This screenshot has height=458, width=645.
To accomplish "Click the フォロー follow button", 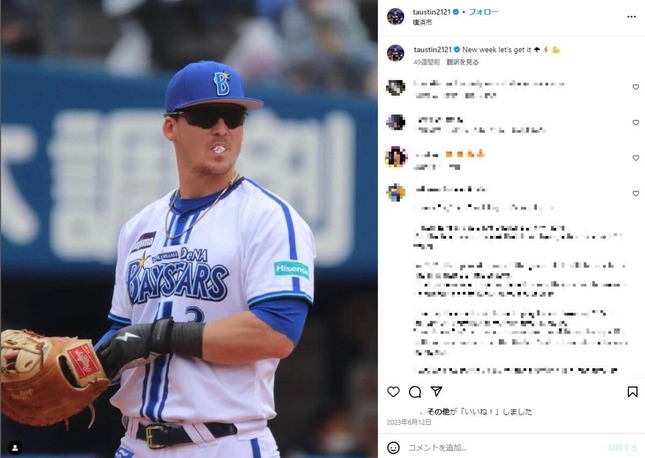I will coord(483,12).
